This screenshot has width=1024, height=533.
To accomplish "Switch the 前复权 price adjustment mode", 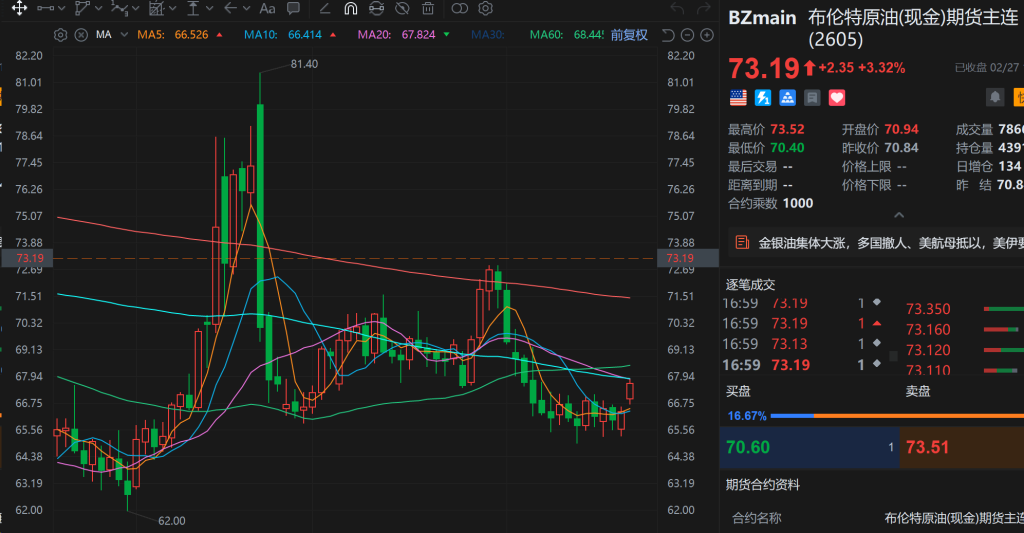I will pyautogui.click(x=629, y=35).
